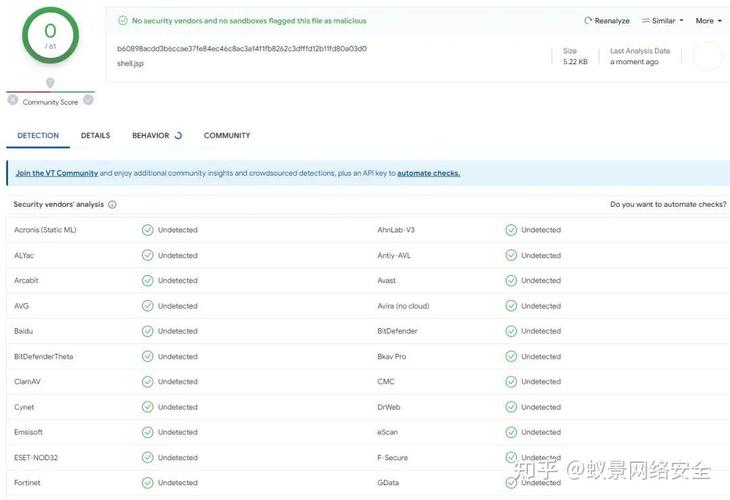
Task: Click the GData vendor name
Action: (388, 483)
